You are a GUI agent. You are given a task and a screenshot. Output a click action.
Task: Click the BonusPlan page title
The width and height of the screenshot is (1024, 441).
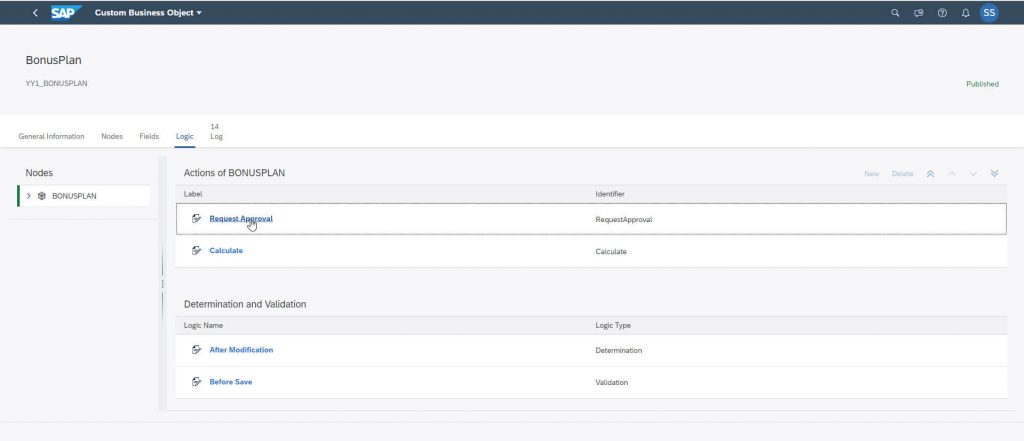coord(54,60)
